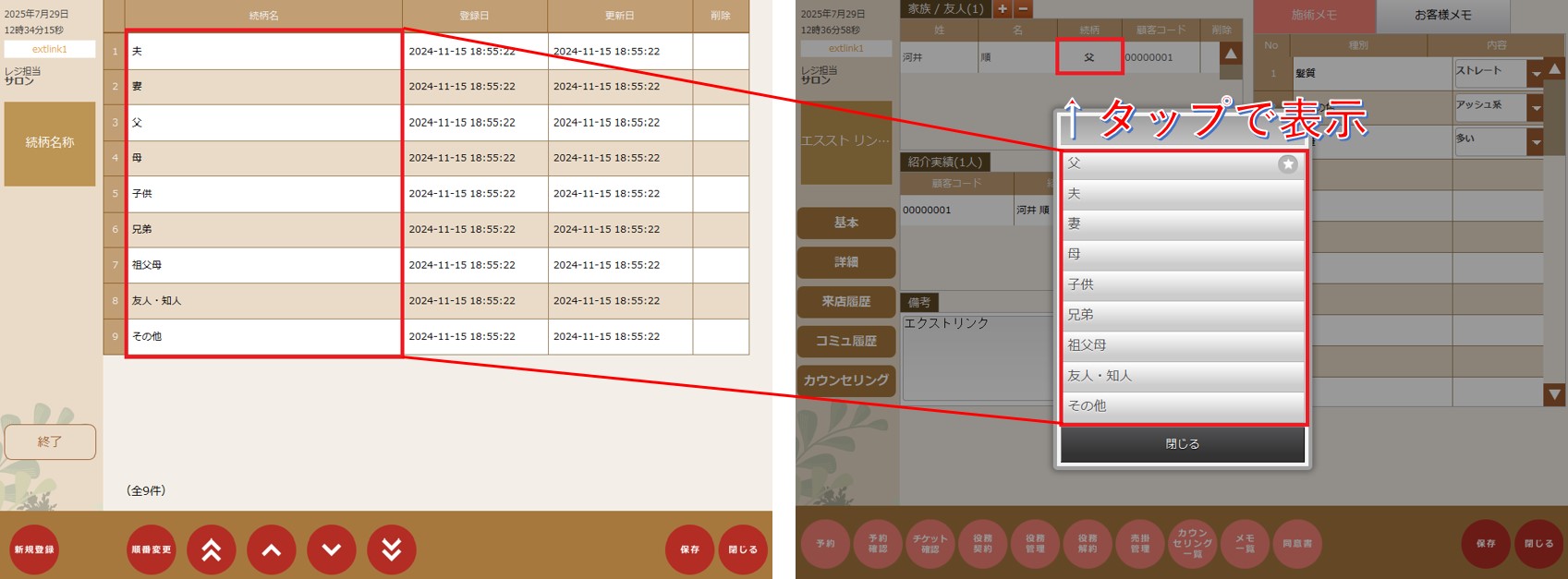Screen dimensions: 1568x579
Task: Choose 妻 option in popup list
Action: click(1183, 223)
